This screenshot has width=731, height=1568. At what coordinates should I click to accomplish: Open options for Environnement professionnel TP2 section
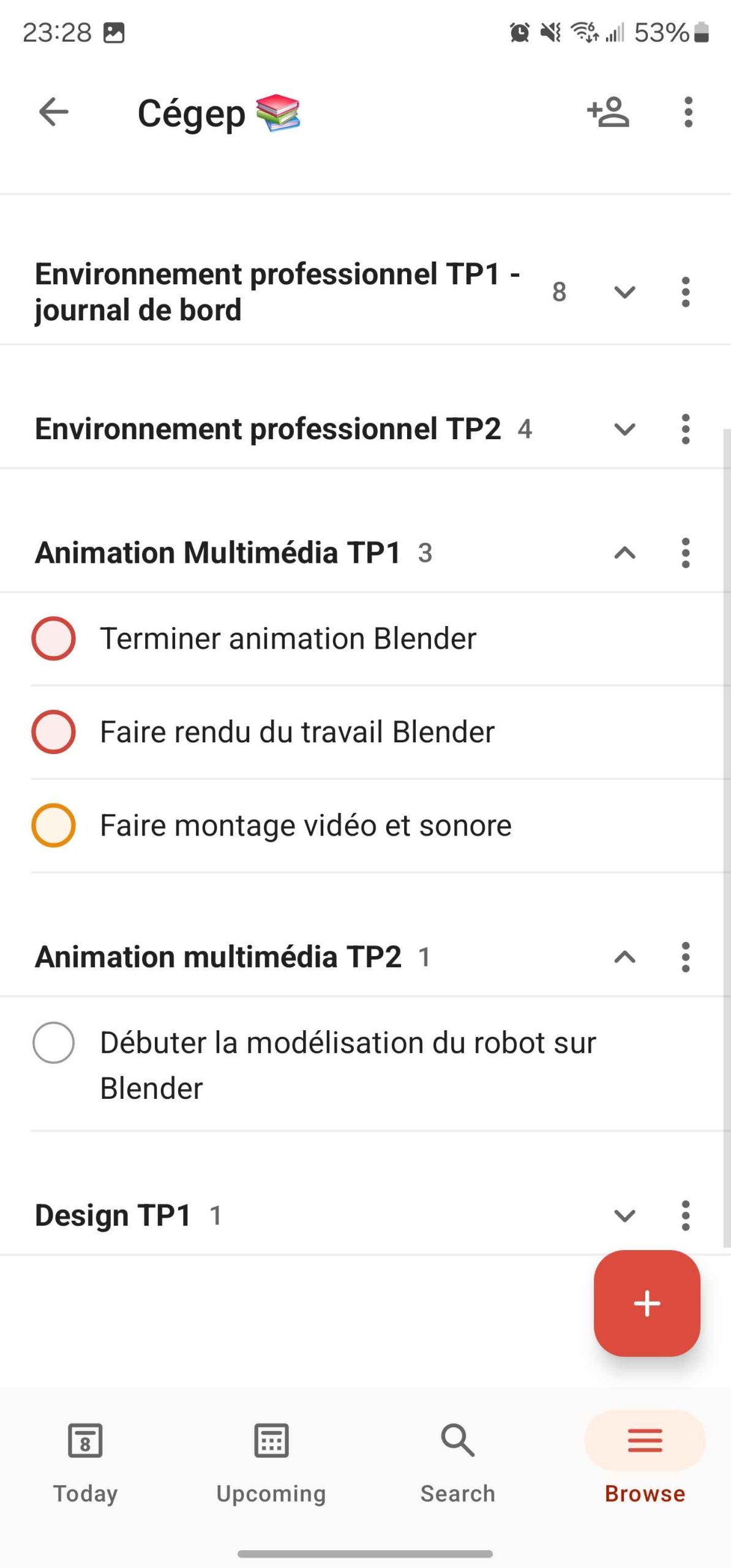click(x=685, y=429)
